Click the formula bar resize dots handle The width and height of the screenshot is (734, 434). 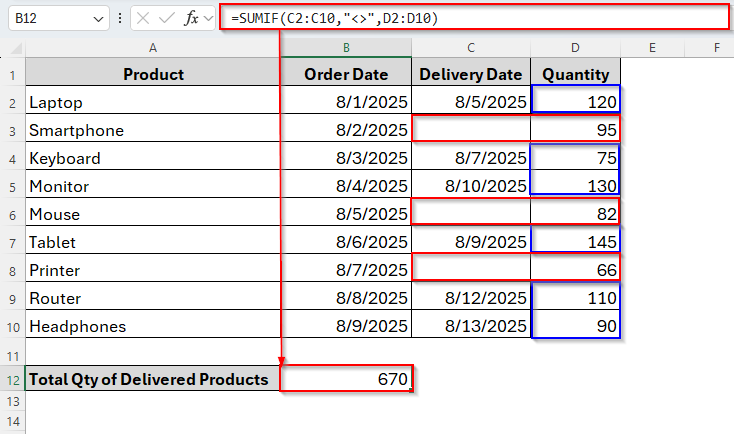point(121,18)
